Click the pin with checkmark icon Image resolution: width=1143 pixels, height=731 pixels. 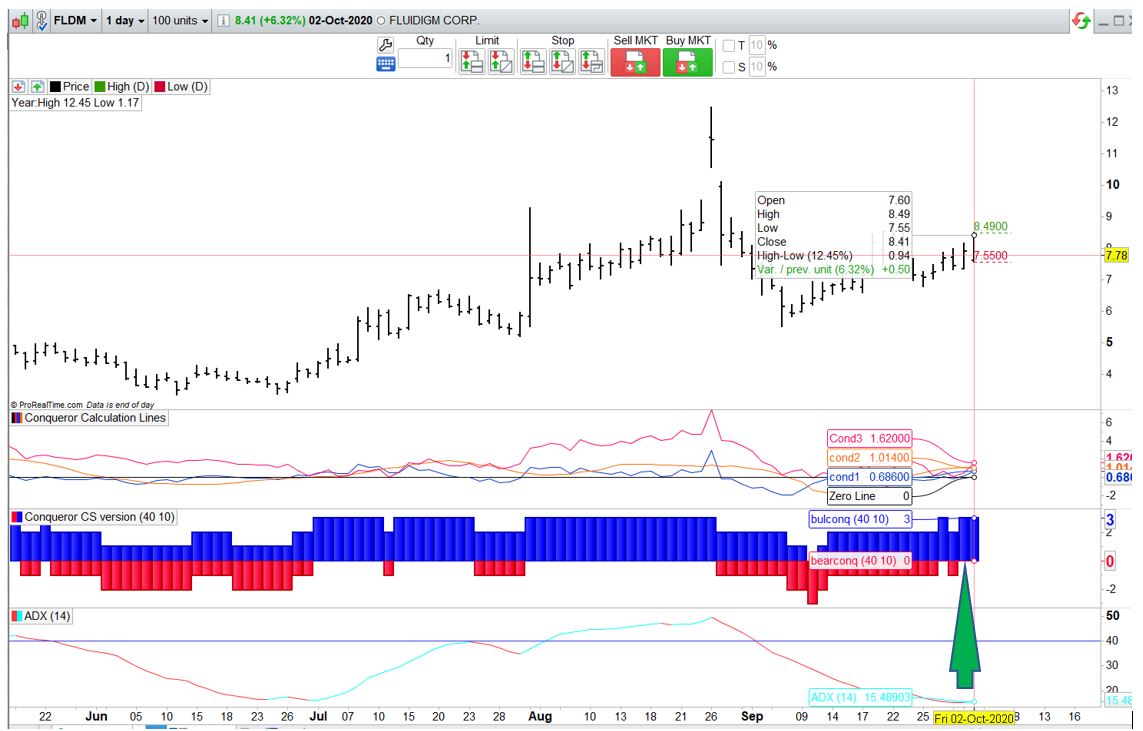point(41,21)
